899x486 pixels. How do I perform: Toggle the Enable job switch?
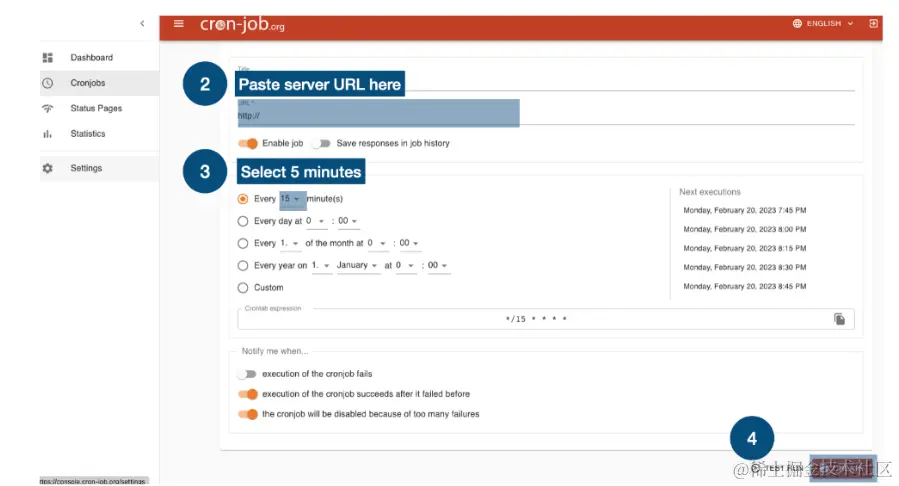(x=248, y=143)
